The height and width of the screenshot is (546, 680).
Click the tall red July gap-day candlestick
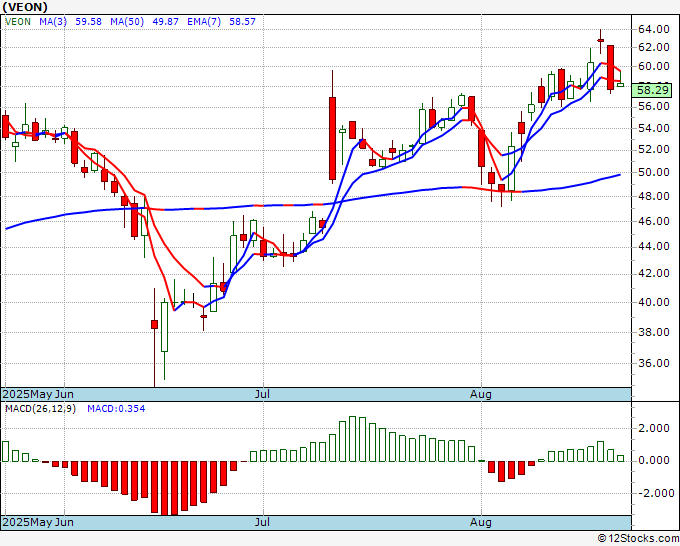(332, 138)
